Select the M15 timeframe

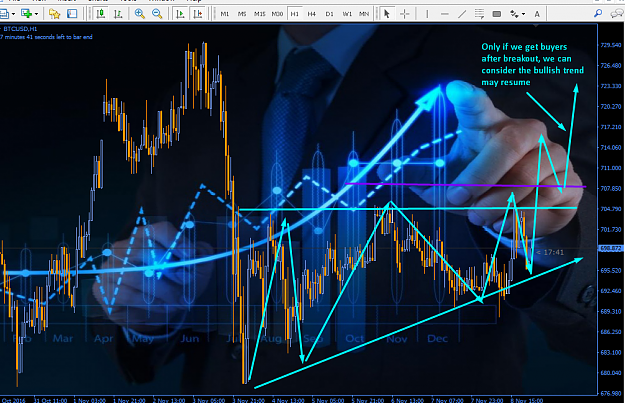coord(259,14)
